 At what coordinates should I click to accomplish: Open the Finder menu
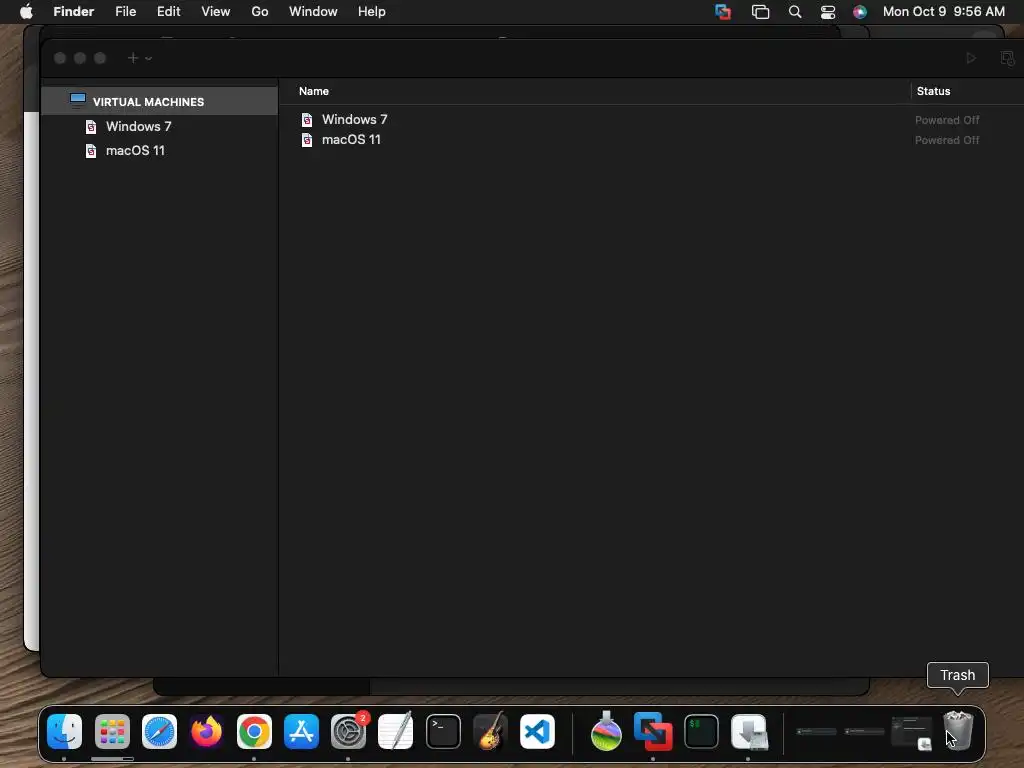click(74, 12)
